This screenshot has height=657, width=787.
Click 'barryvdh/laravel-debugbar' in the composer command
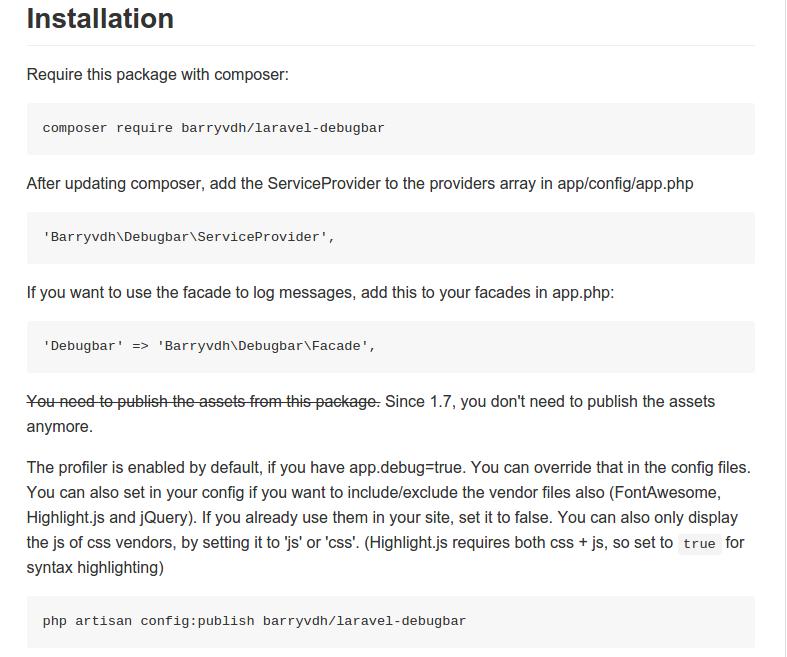283,128
